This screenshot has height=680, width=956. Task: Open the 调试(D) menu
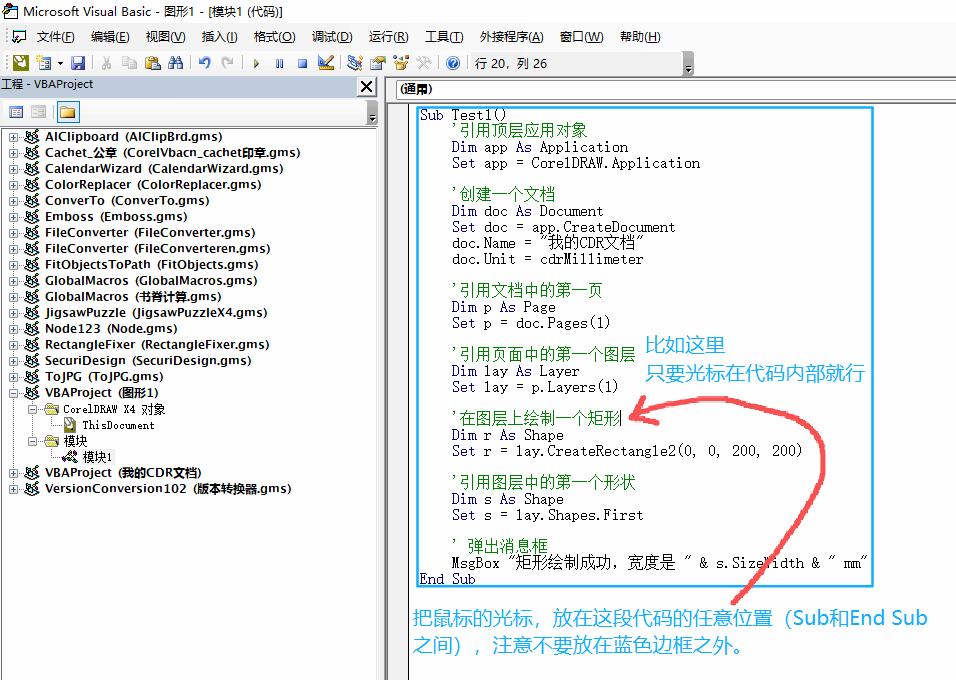tap(332, 37)
